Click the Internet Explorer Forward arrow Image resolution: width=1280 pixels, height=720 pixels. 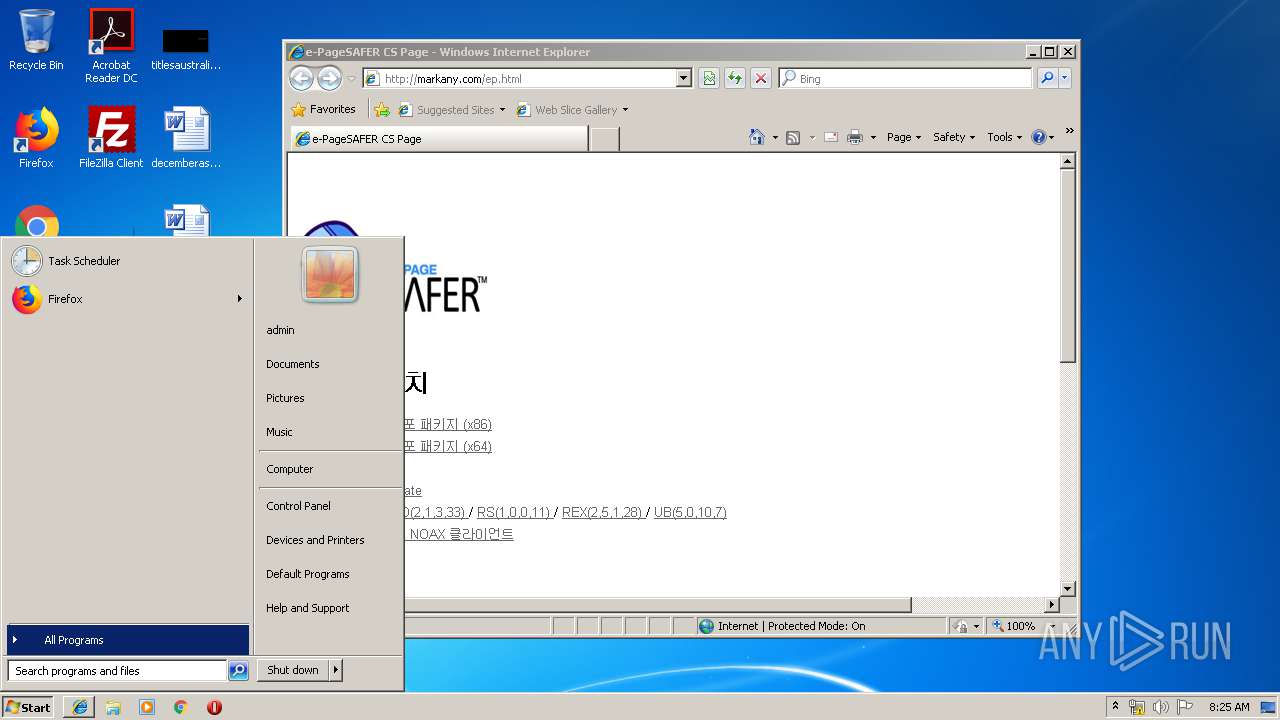(x=329, y=78)
